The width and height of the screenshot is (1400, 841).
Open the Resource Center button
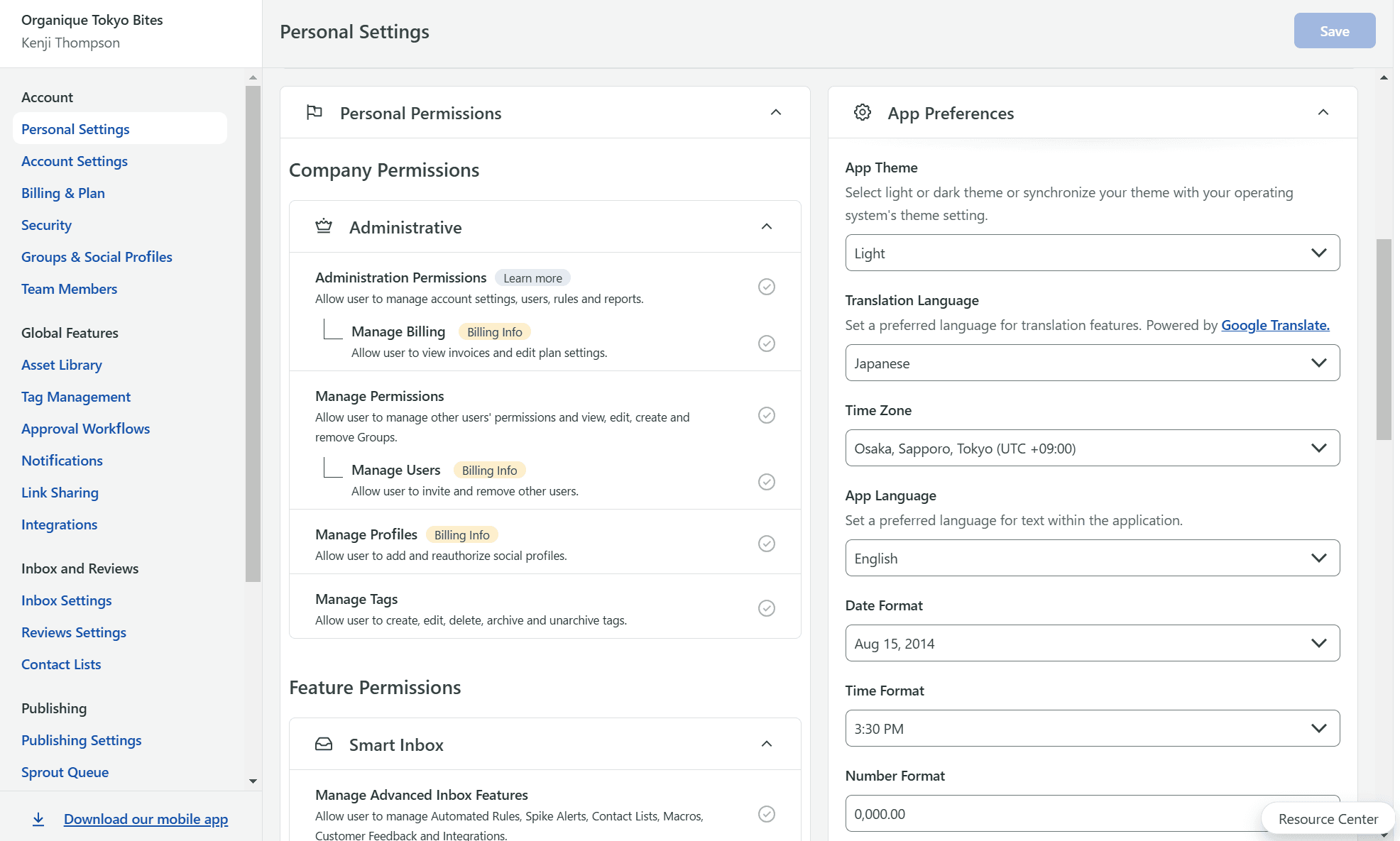pyautogui.click(x=1328, y=818)
